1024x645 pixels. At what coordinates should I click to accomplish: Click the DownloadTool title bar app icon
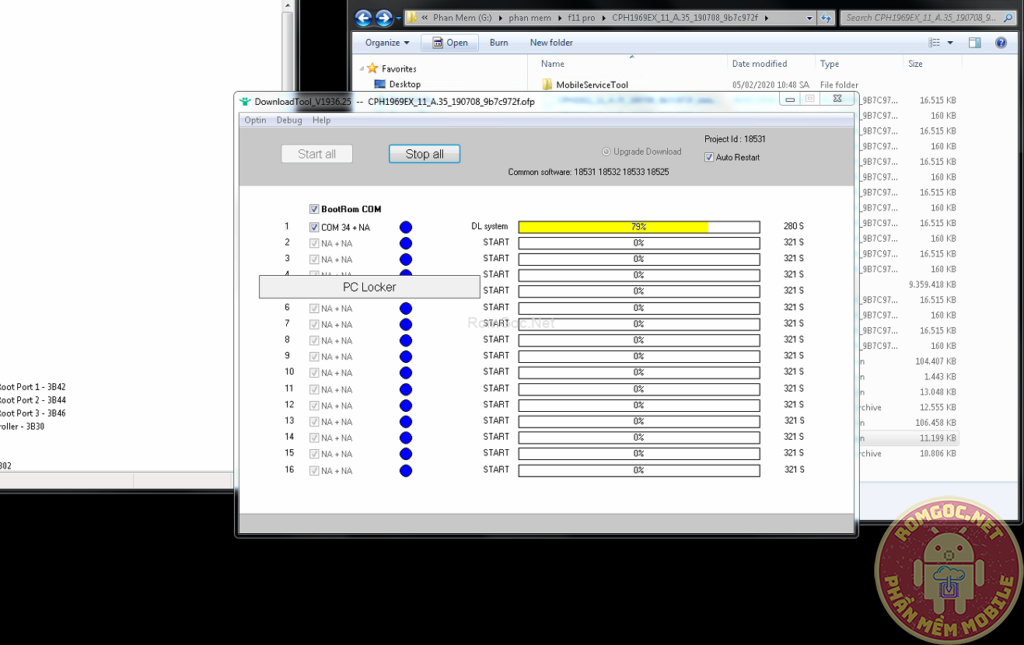coord(245,101)
